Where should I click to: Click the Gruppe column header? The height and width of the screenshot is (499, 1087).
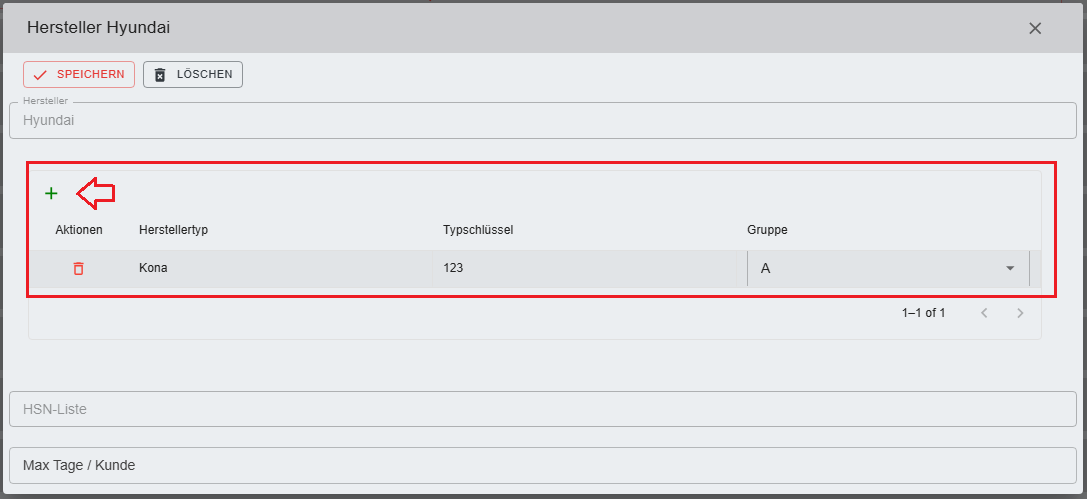pyautogui.click(x=767, y=230)
